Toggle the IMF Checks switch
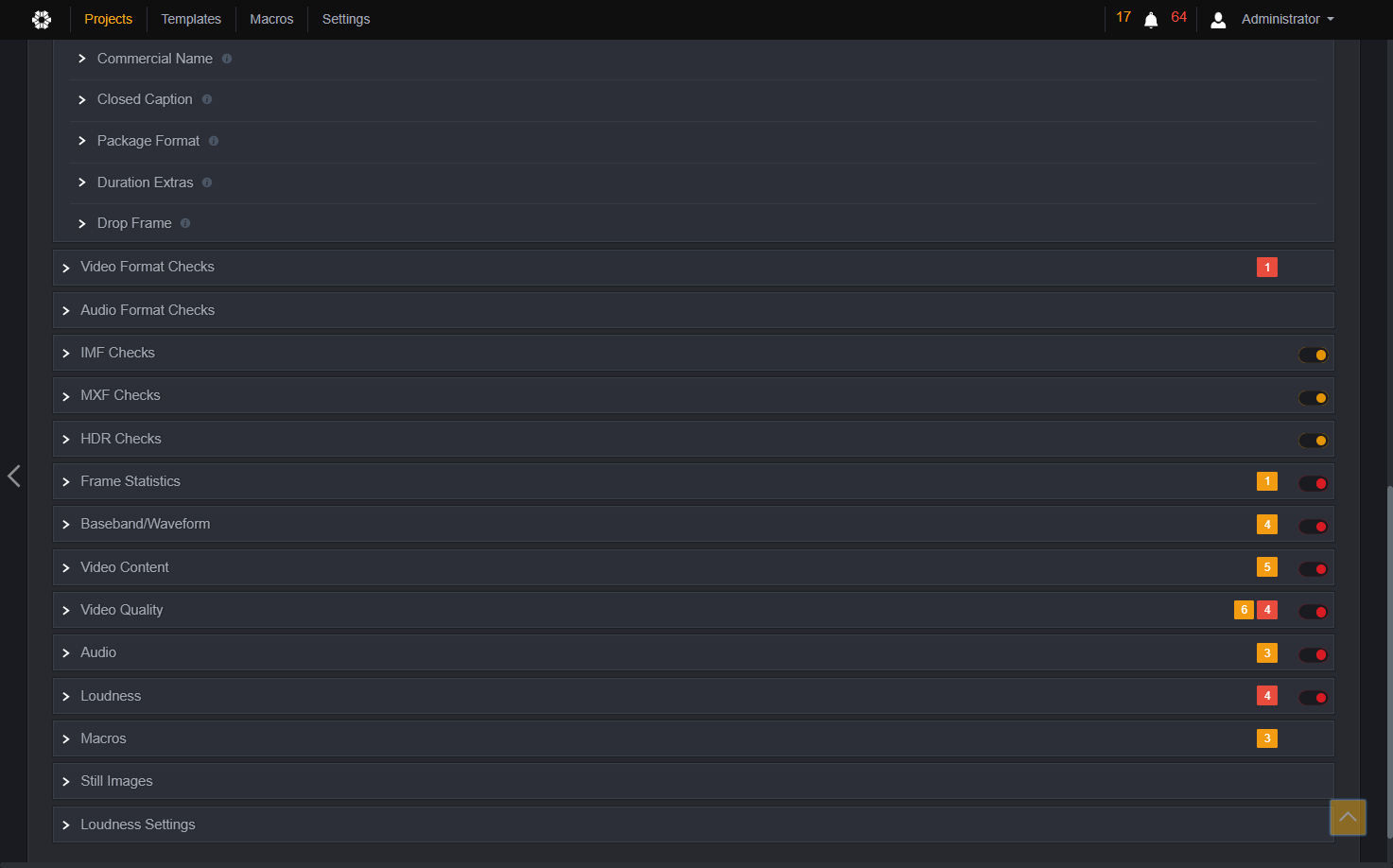 [x=1313, y=356]
